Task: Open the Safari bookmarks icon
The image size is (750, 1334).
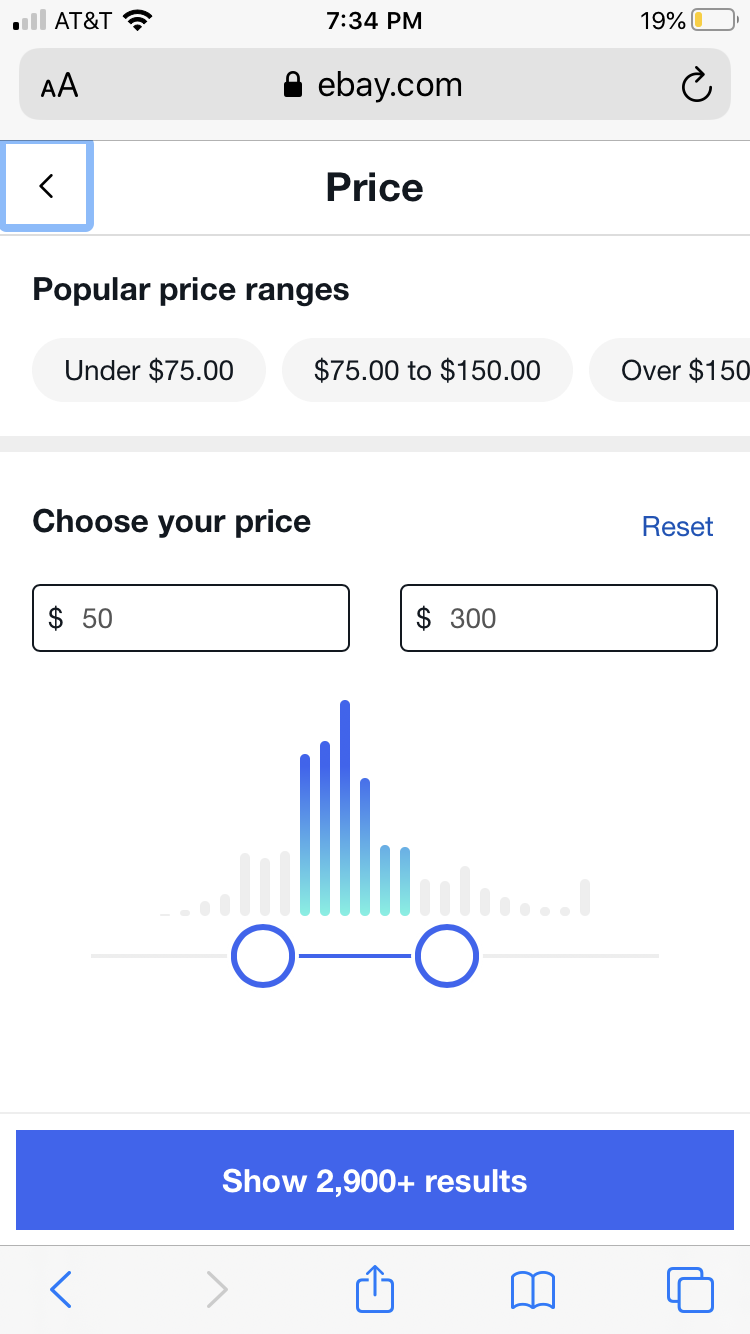Action: pos(532,1290)
